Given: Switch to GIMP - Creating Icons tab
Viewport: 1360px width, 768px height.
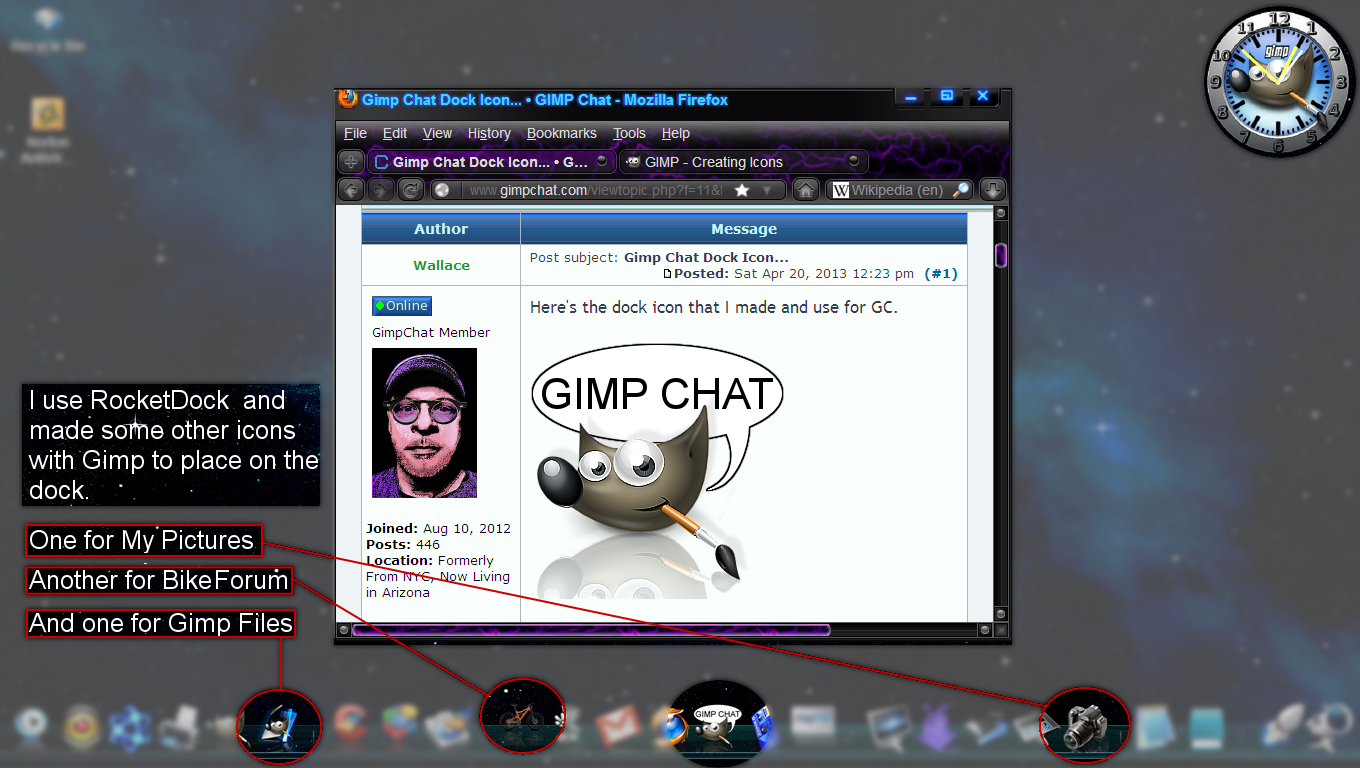Looking at the screenshot, I should coord(743,161).
